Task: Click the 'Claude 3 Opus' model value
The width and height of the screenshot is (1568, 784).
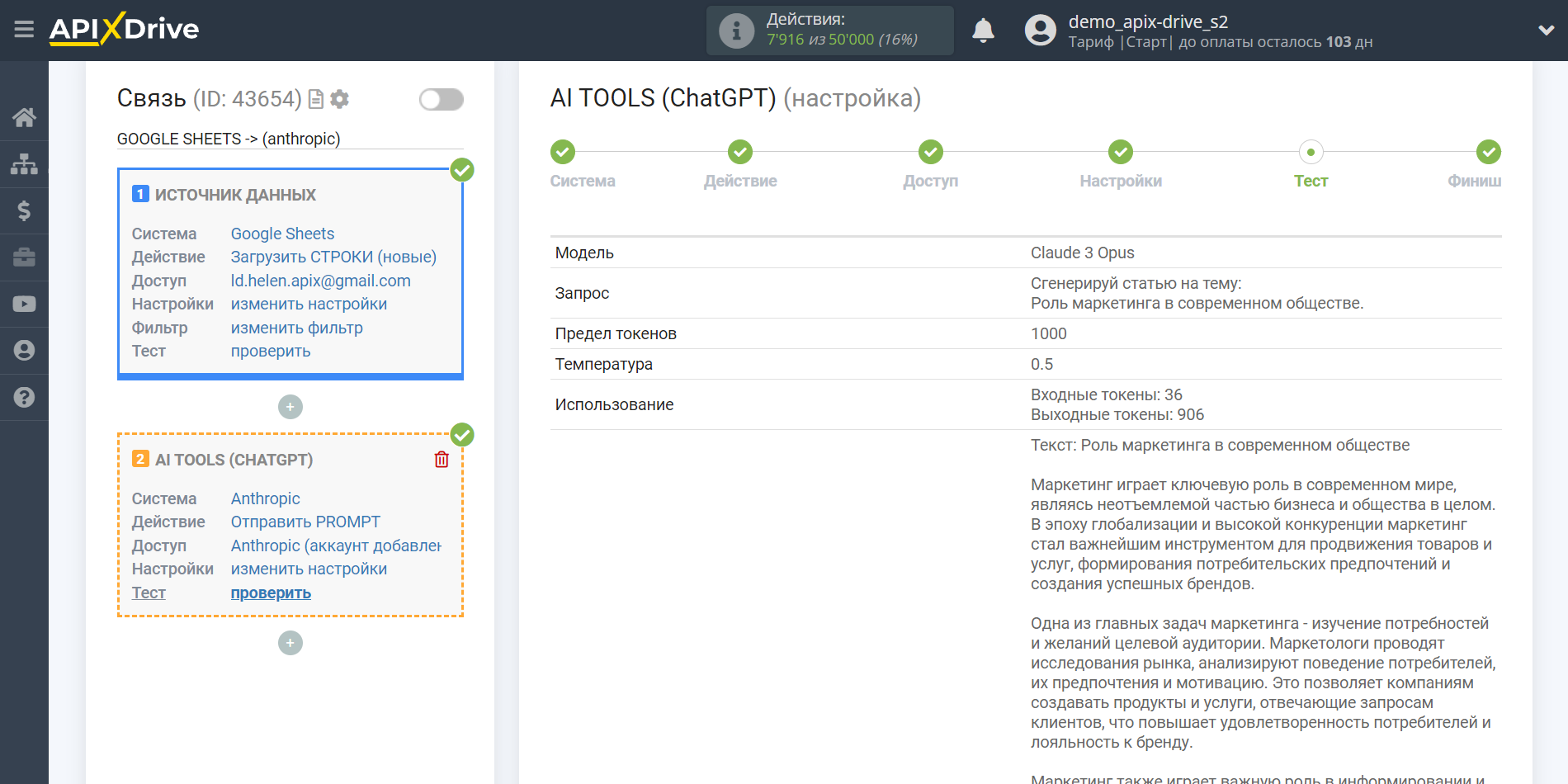Action: (1082, 253)
